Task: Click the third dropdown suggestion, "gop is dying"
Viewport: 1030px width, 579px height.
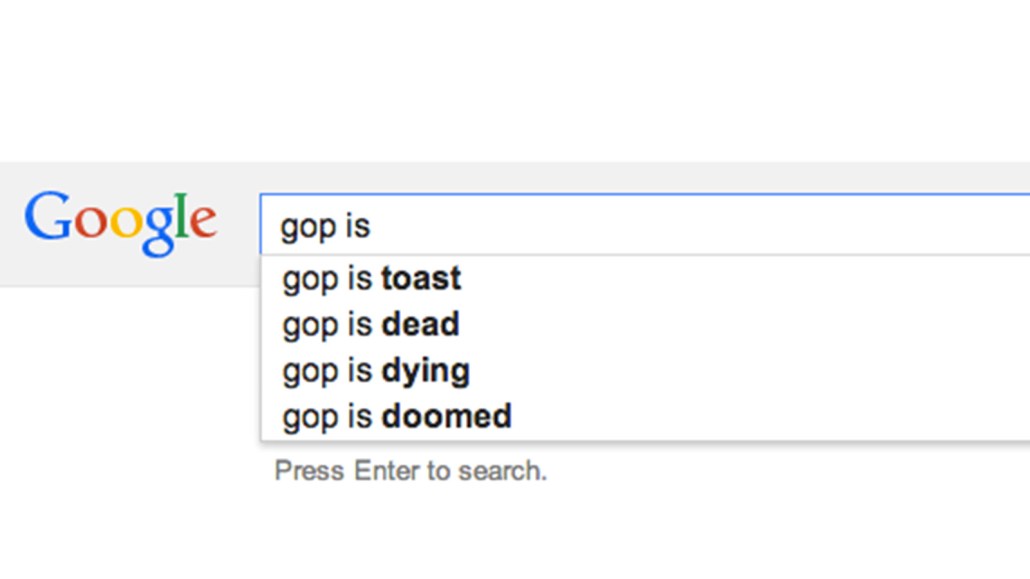Action: tap(376, 370)
